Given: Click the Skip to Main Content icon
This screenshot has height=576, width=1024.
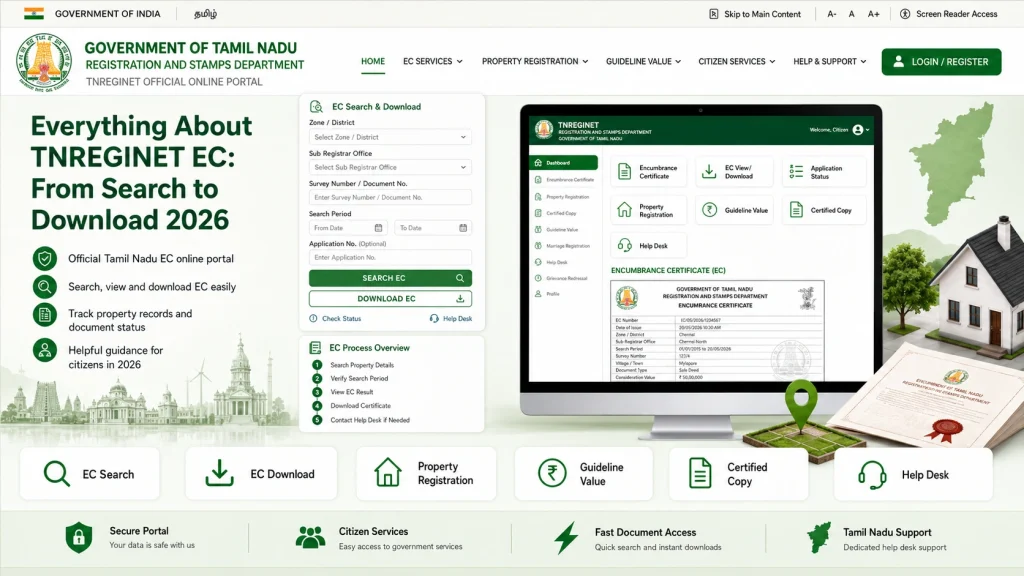Looking at the screenshot, I should click(x=714, y=14).
